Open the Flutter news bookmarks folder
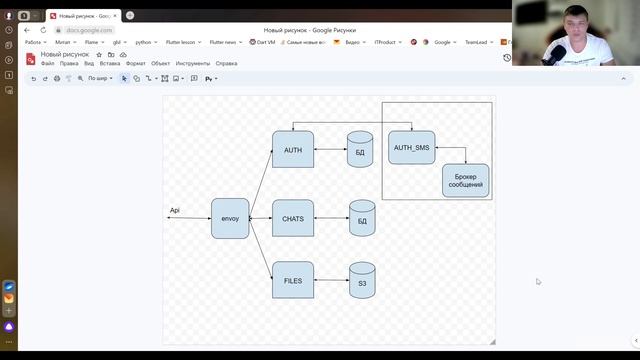The width and height of the screenshot is (640, 360). click(226, 42)
